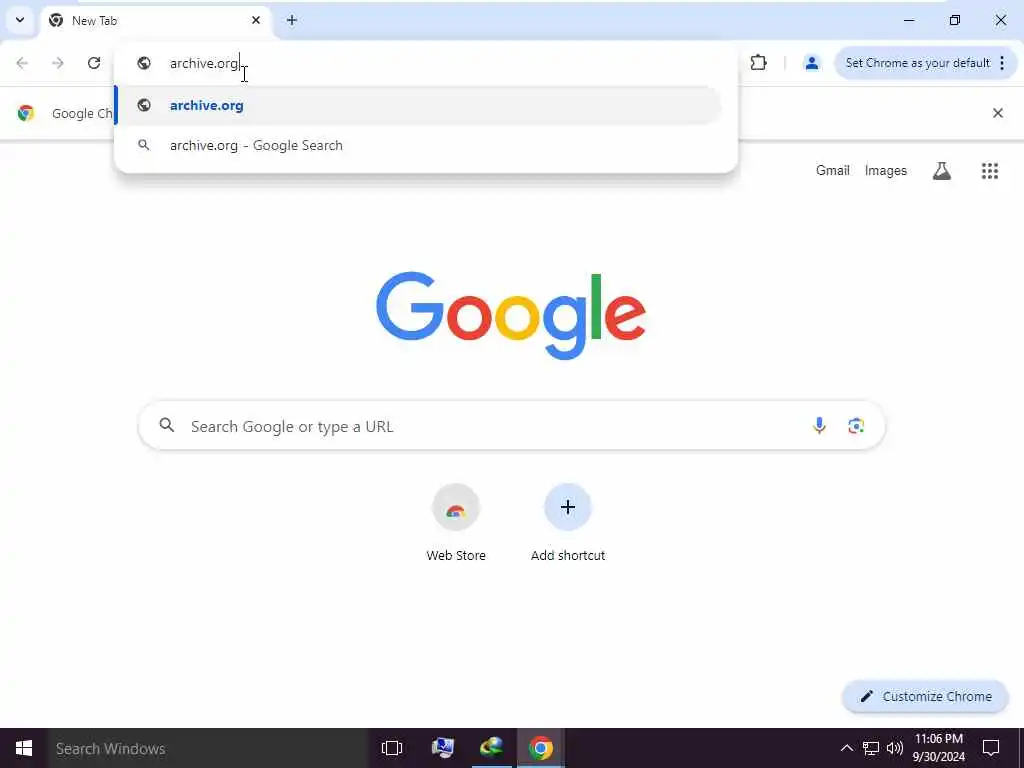Open Search Labs flask icon

click(x=942, y=171)
